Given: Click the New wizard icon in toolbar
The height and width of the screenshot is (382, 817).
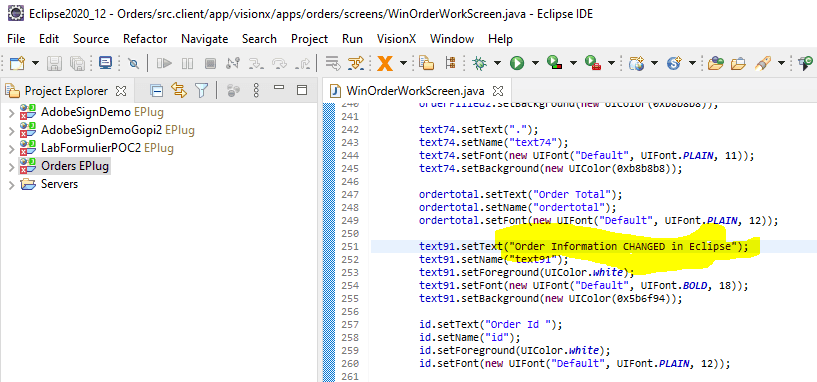Looking at the screenshot, I should coord(17,63).
